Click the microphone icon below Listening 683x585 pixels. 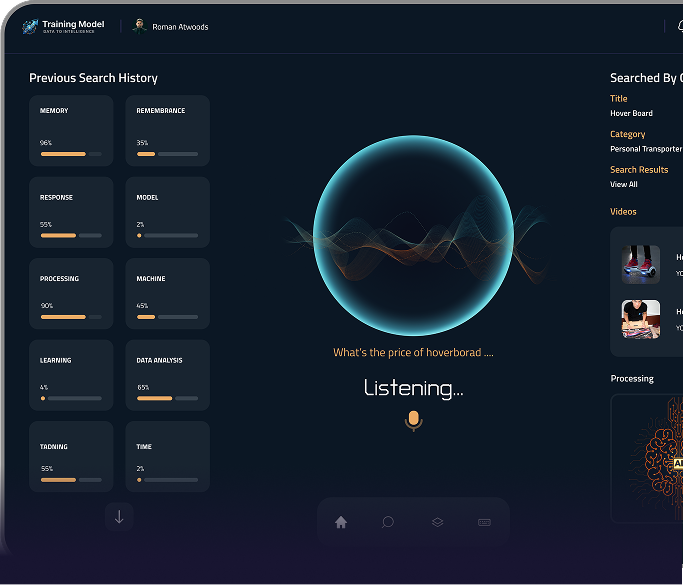pos(413,421)
